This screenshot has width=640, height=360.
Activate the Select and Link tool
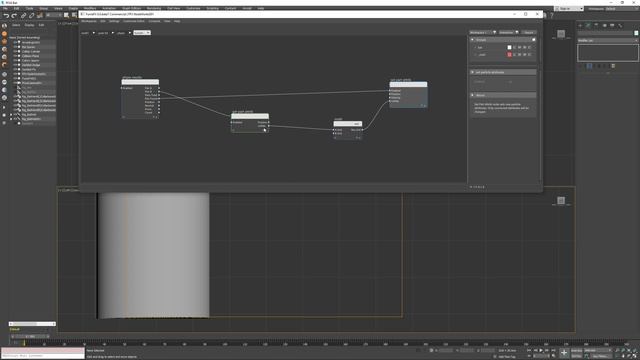pyautogui.click(x=23, y=16)
